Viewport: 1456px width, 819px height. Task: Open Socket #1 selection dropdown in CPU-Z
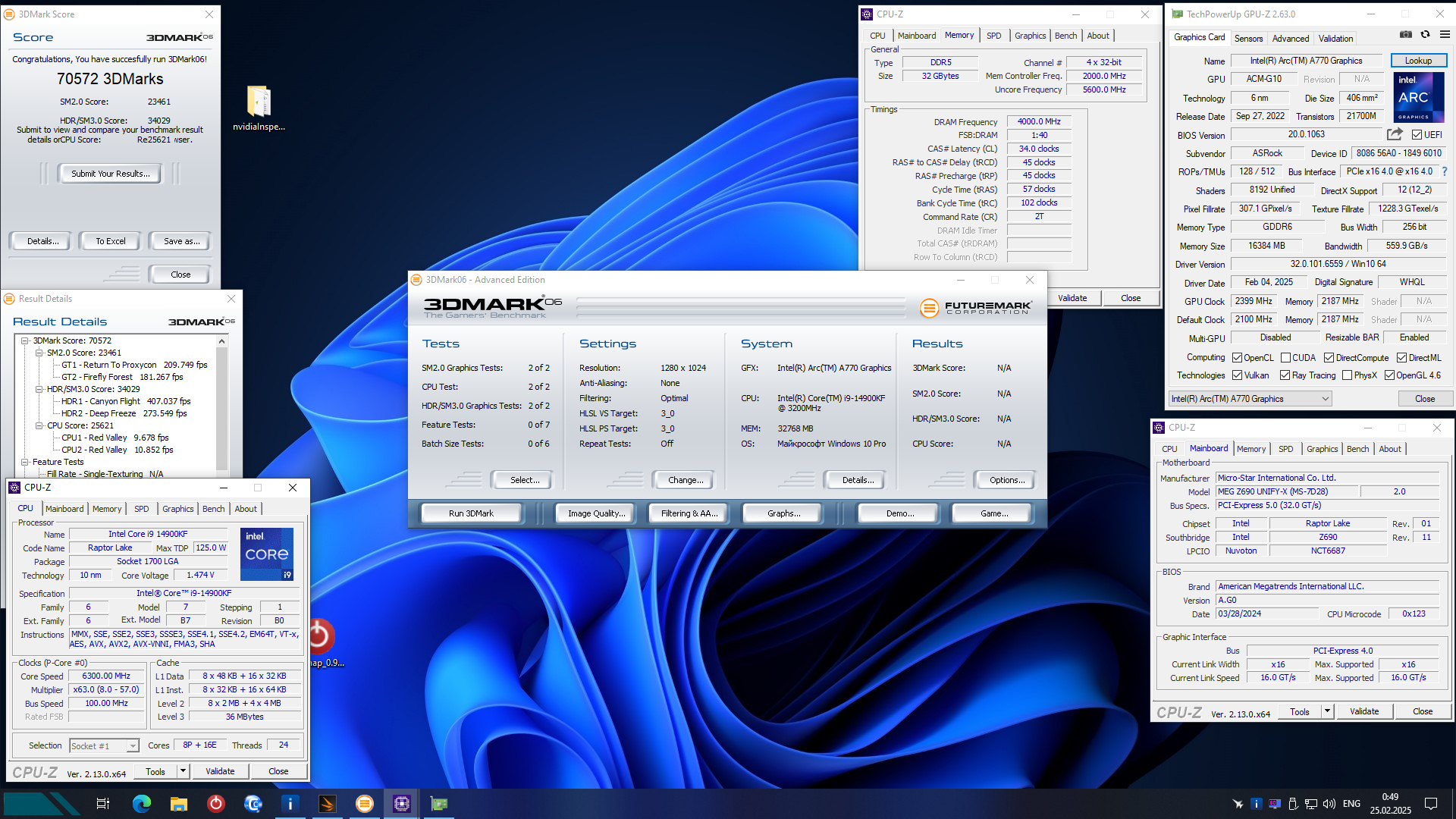(x=104, y=746)
